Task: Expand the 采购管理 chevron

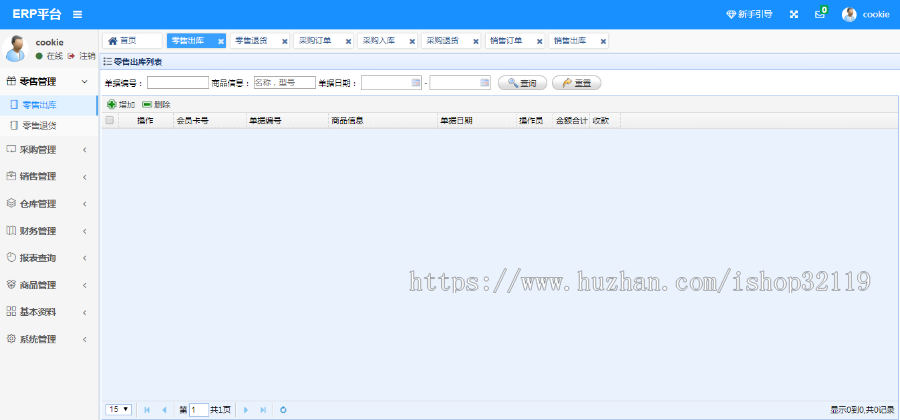Action: (x=84, y=150)
